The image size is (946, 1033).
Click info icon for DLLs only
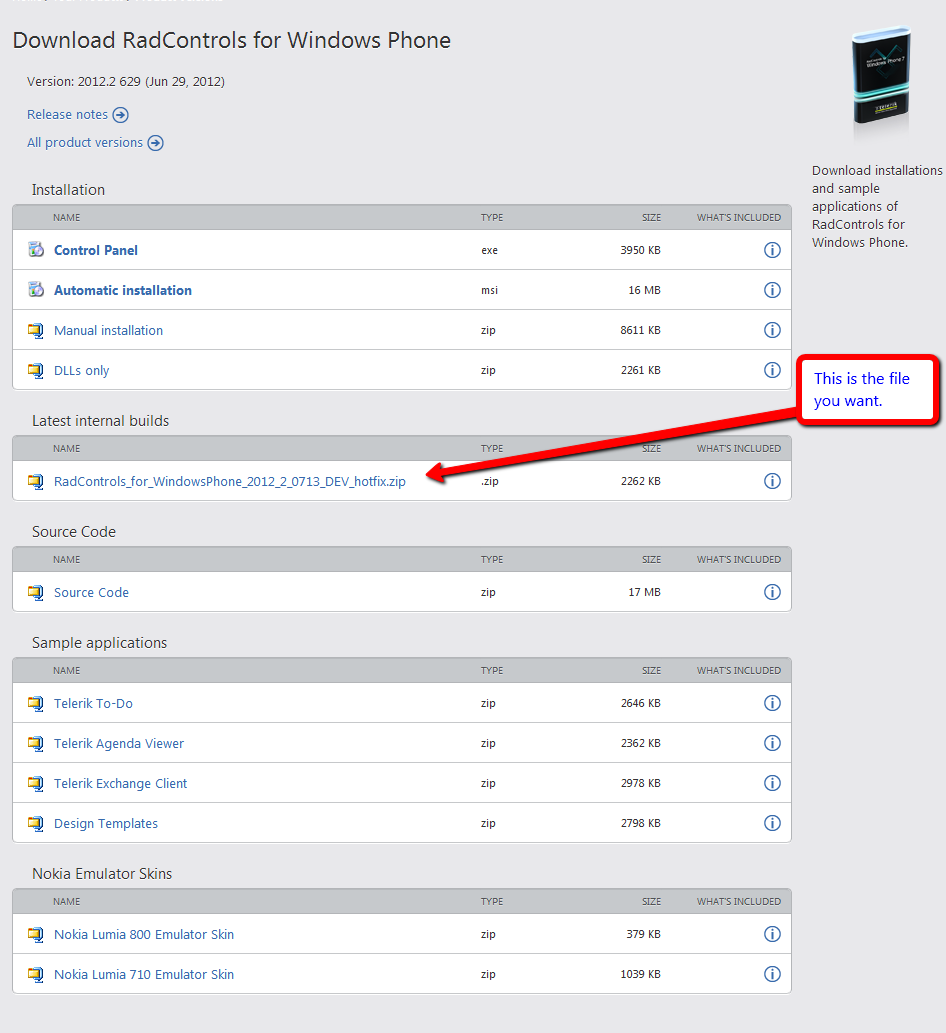point(772,370)
